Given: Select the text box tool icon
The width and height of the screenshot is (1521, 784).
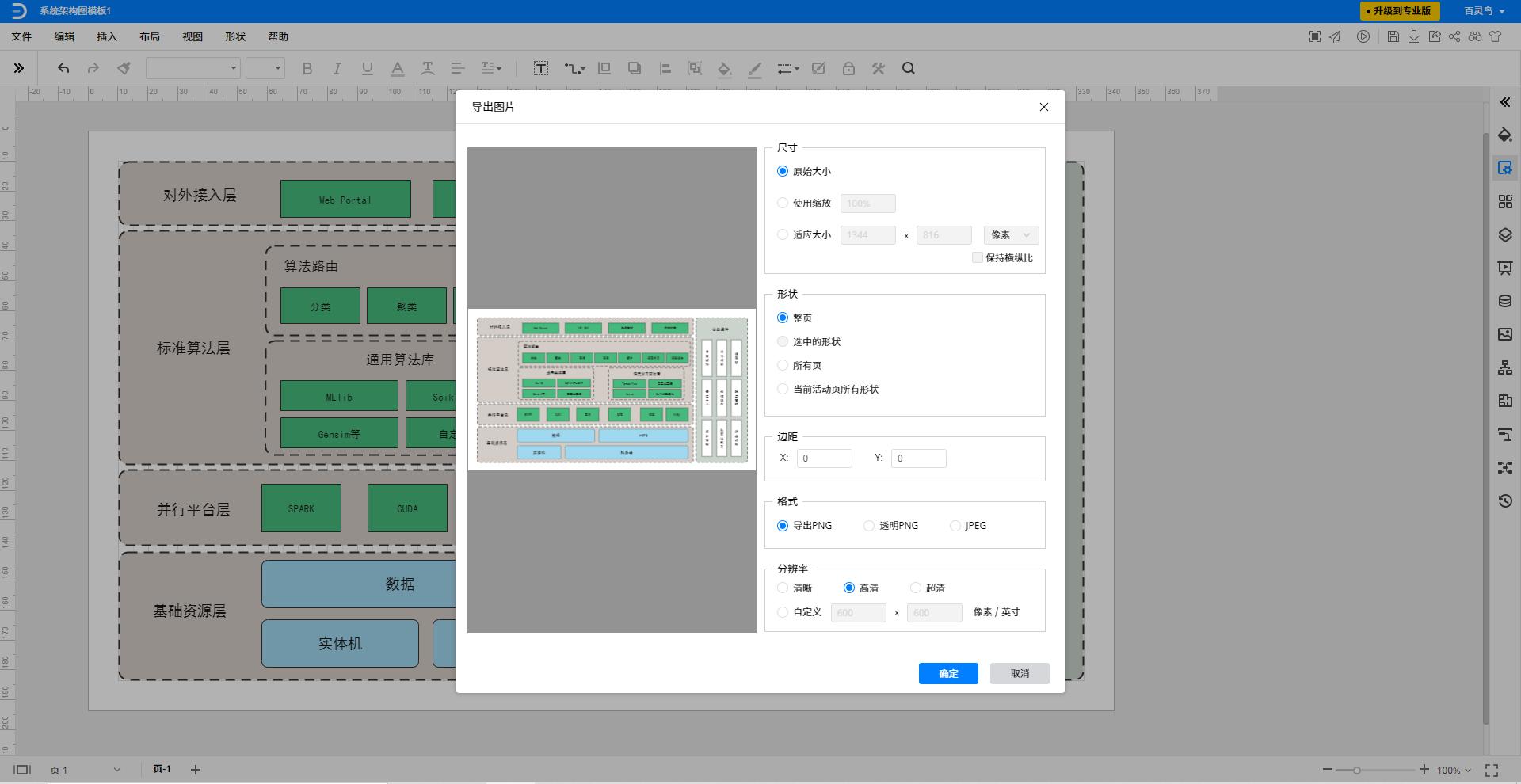Looking at the screenshot, I should (541, 69).
